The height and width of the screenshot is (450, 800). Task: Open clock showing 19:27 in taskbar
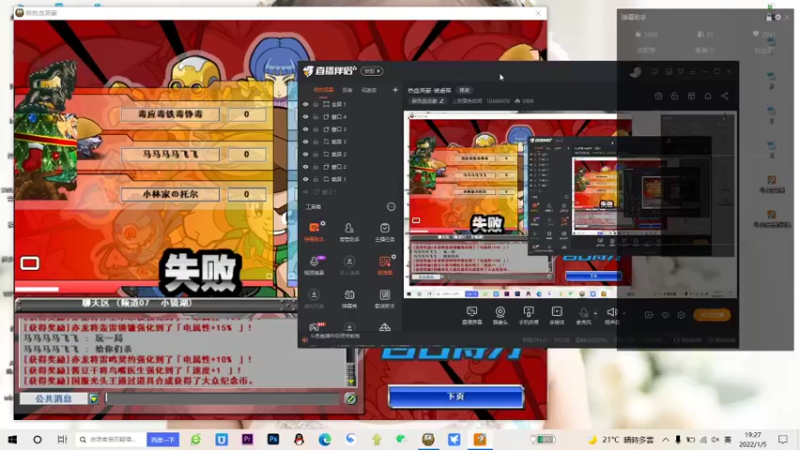[x=753, y=439]
